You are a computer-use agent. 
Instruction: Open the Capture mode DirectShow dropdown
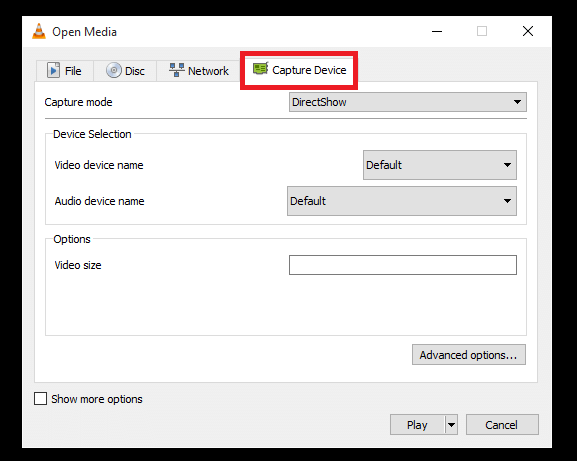pyautogui.click(x=408, y=102)
